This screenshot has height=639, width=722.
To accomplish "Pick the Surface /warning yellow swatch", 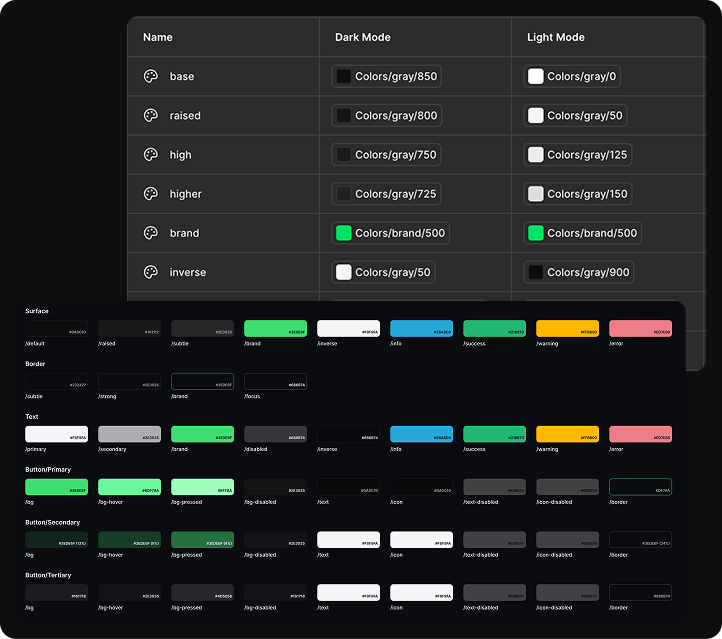I will (567, 329).
